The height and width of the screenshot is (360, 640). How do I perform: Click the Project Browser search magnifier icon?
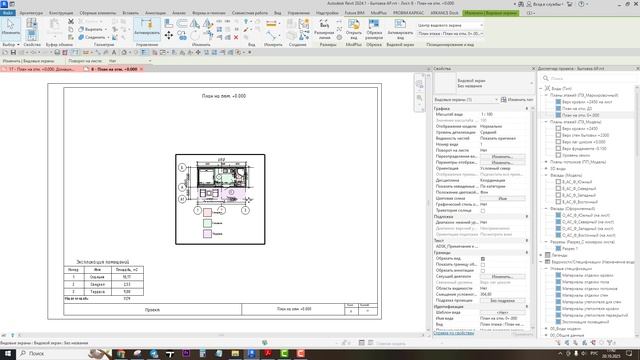click(546, 78)
